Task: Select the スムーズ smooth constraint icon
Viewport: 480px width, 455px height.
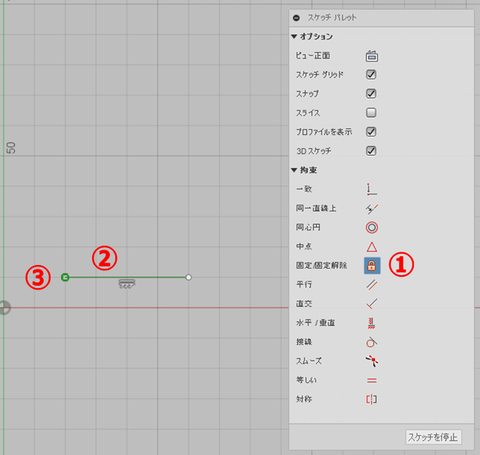Action: point(372,361)
